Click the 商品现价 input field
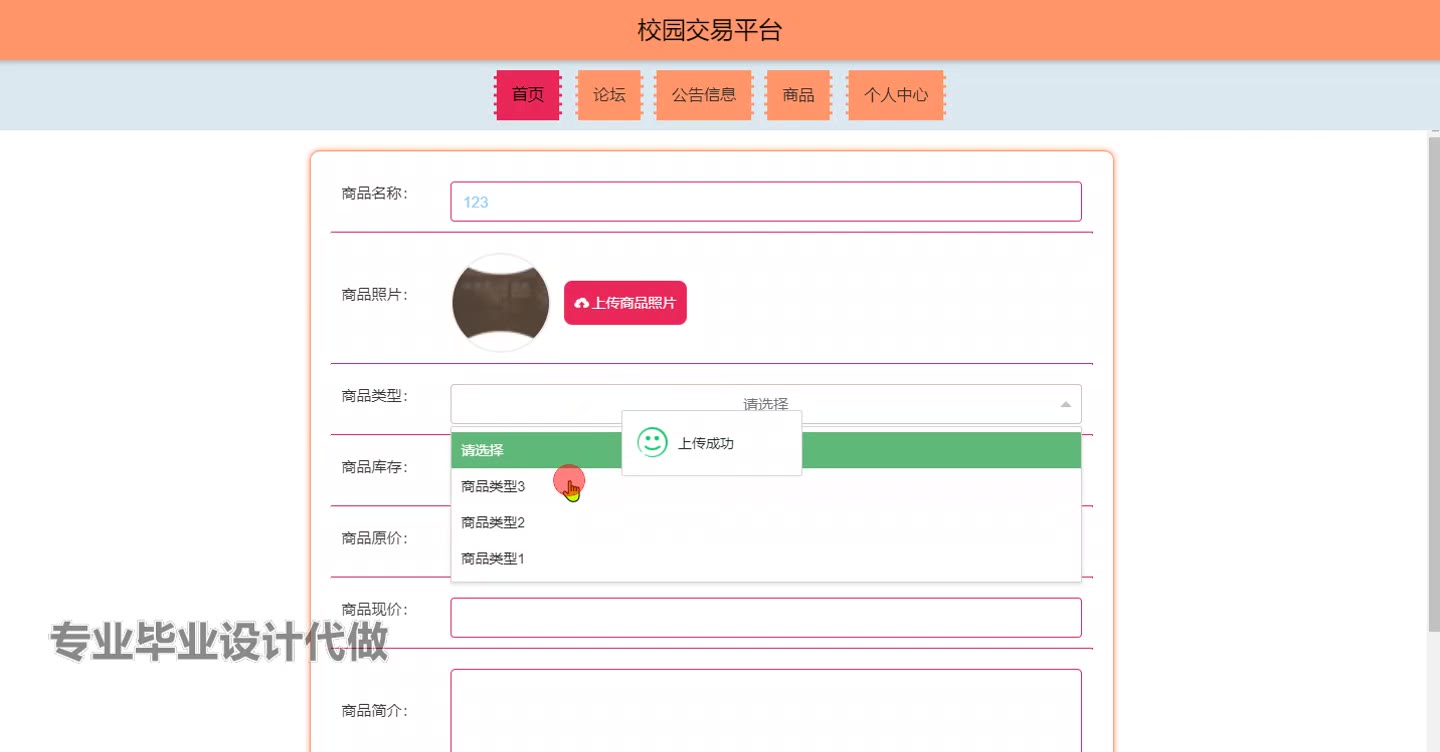Screen dimensions: 1440x752 pyautogui.click(x=766, y=617)
